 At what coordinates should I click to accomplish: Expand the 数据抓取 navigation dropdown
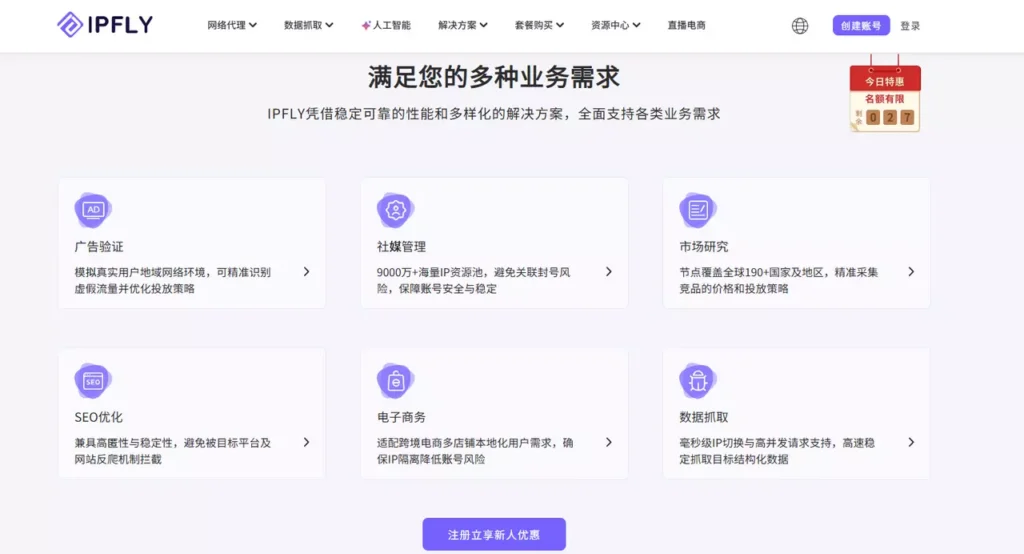(x=308, y=25)
